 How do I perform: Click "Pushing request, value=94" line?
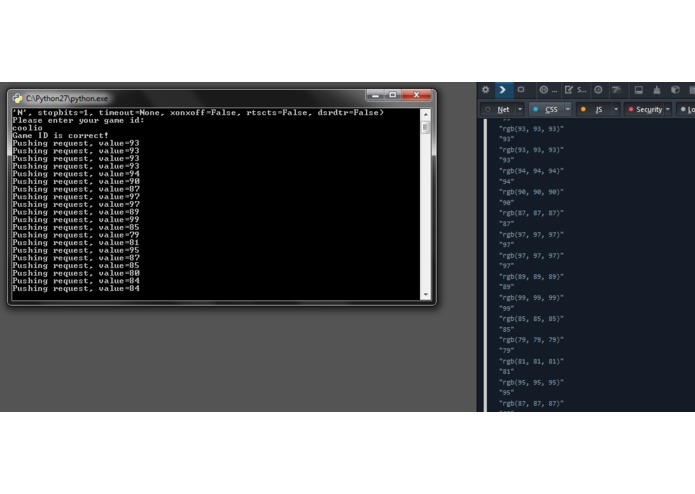[x=76, y=174]
